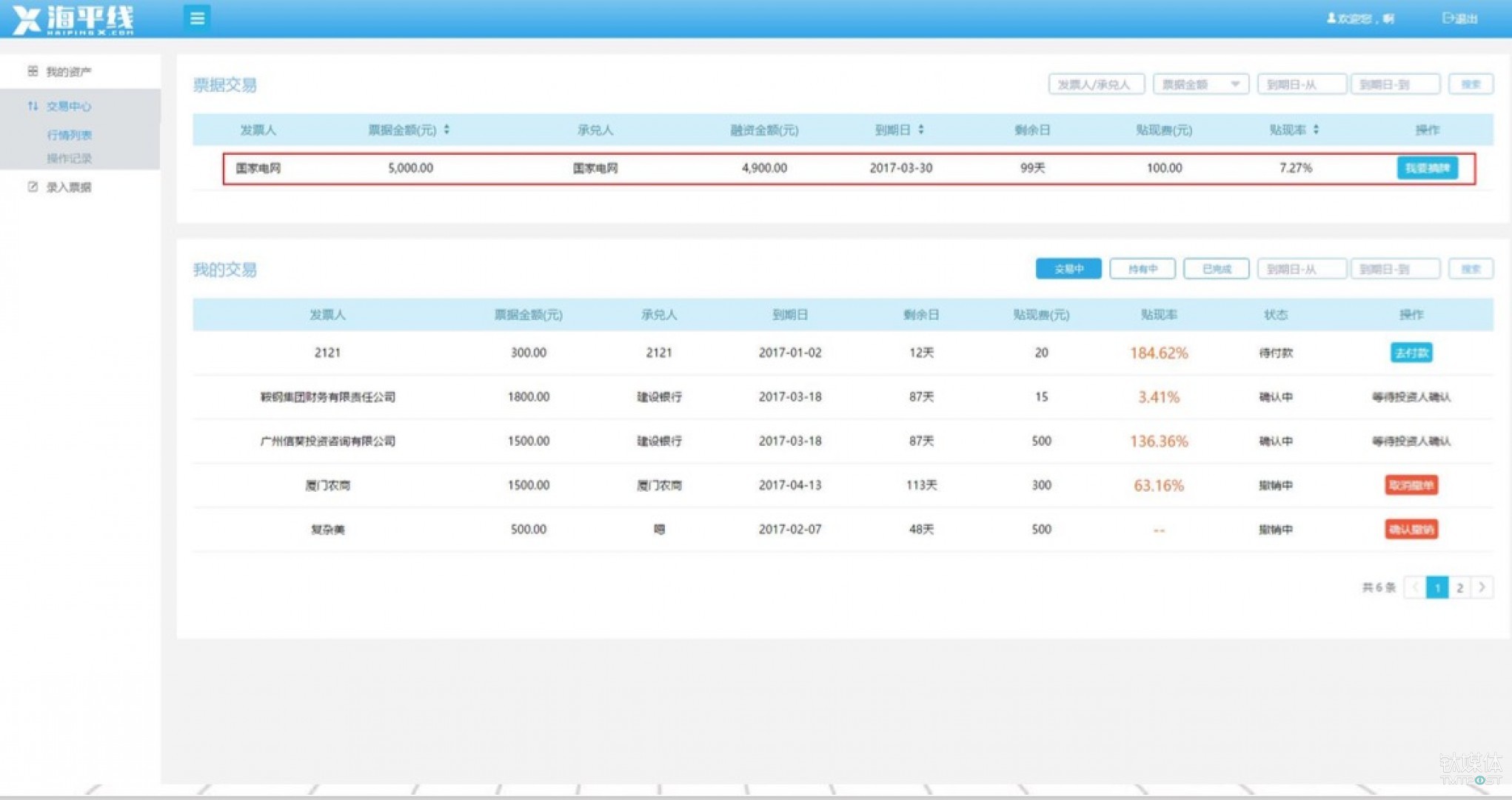The width and height of the screenshot is (1512, 800).
Task: Select 行情列表 submenu item
Action: tap(70, 135)
